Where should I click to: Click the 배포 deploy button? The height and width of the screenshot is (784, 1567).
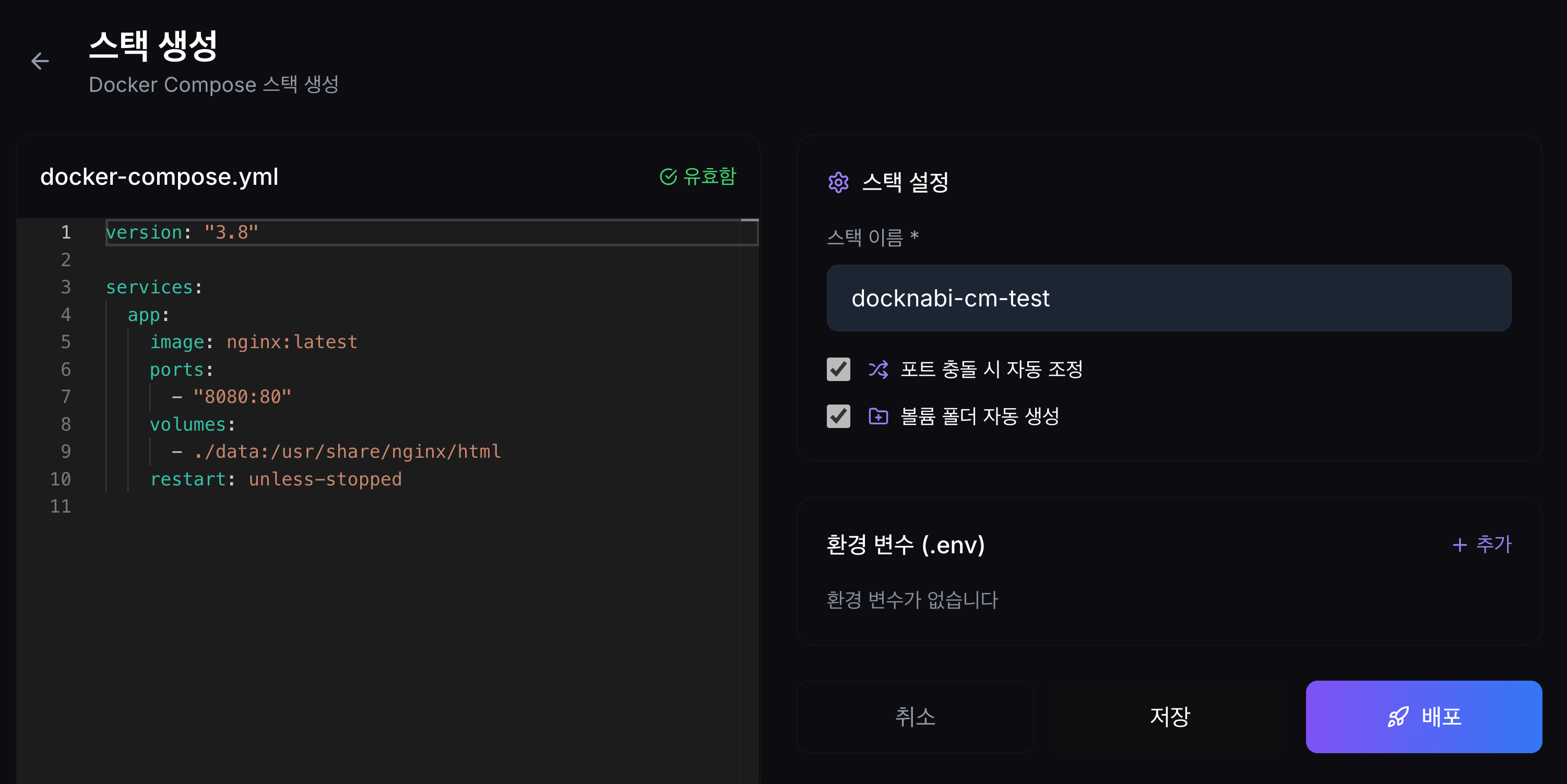pyautogui.click(x=1423, y=718)
